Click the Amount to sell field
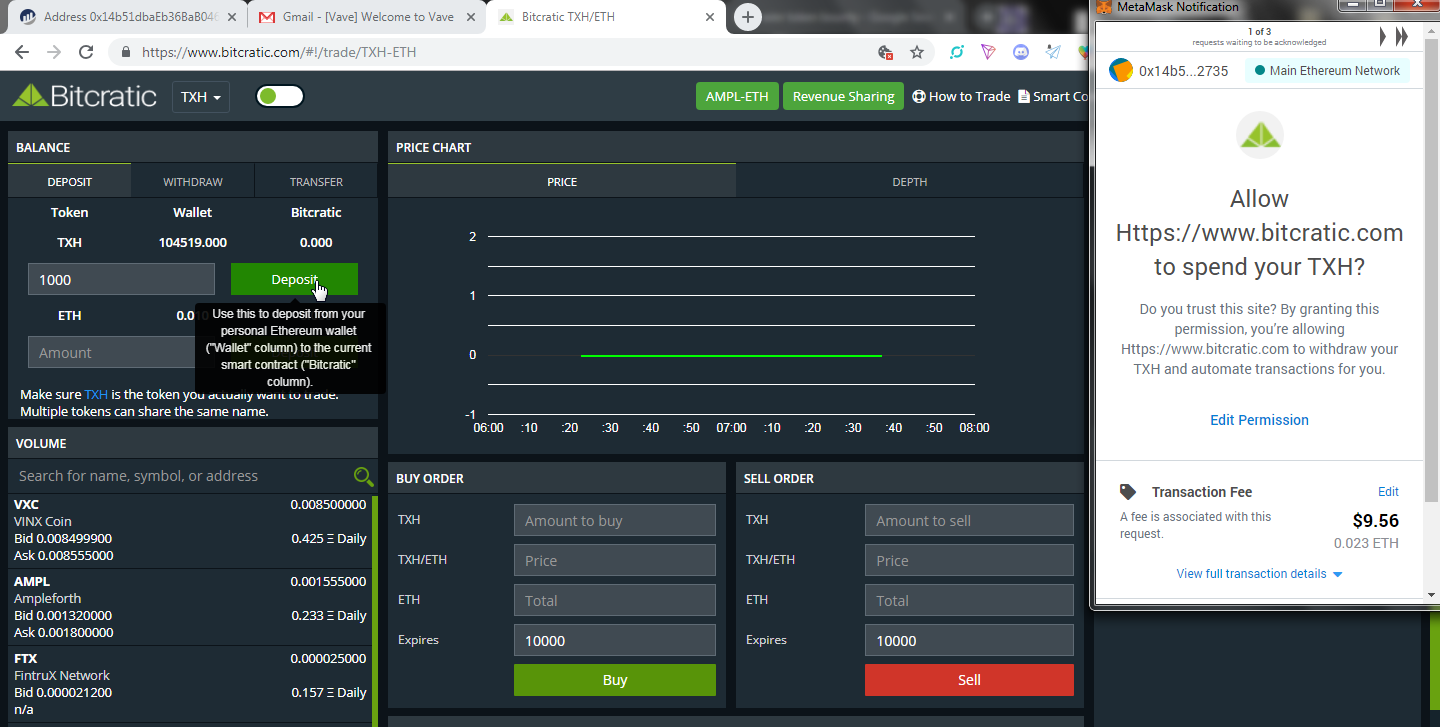 969,520
